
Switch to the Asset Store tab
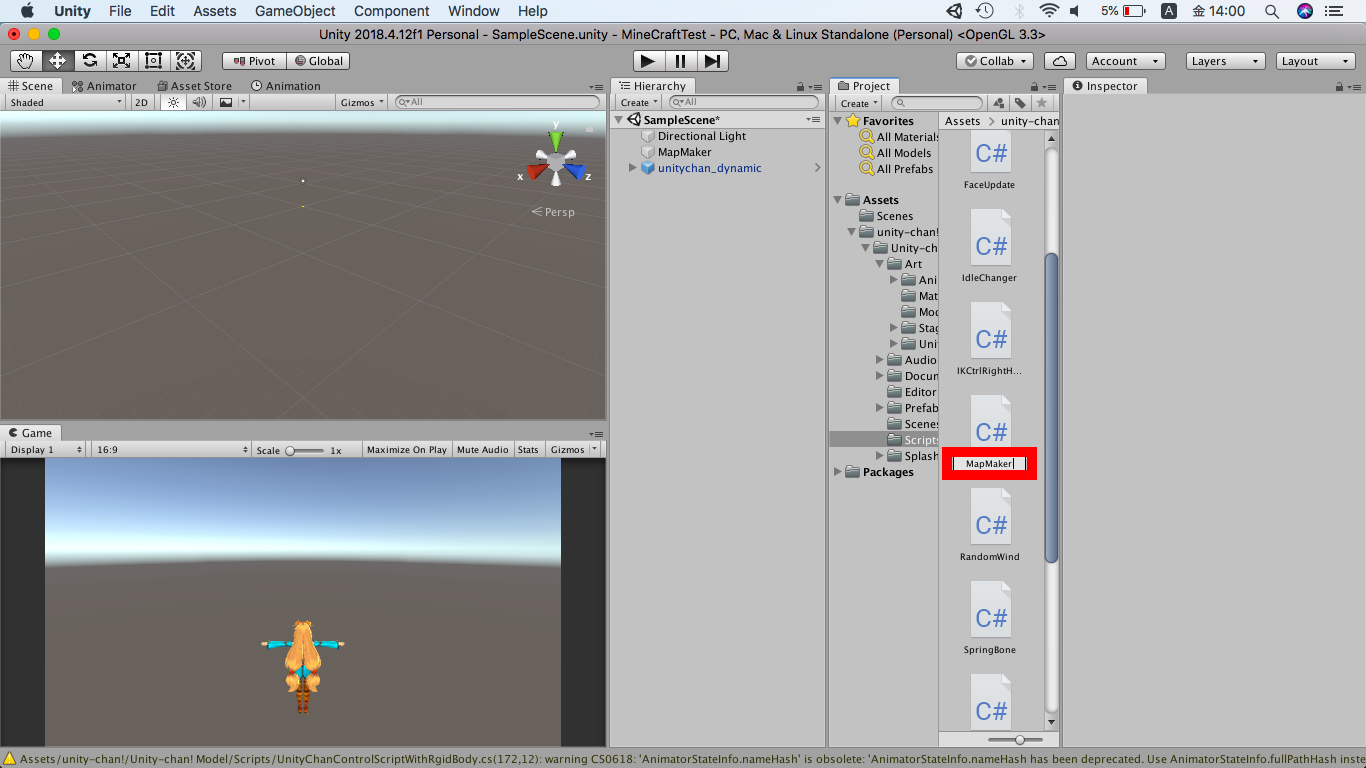[193, 86]
